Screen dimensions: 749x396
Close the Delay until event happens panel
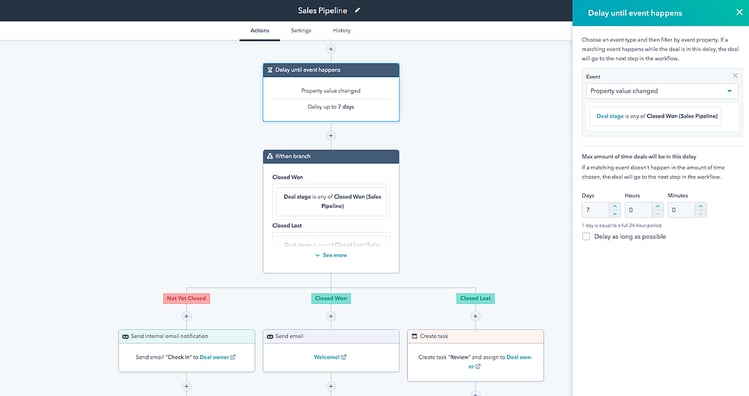pyautogui.click(x=739, y=12)
